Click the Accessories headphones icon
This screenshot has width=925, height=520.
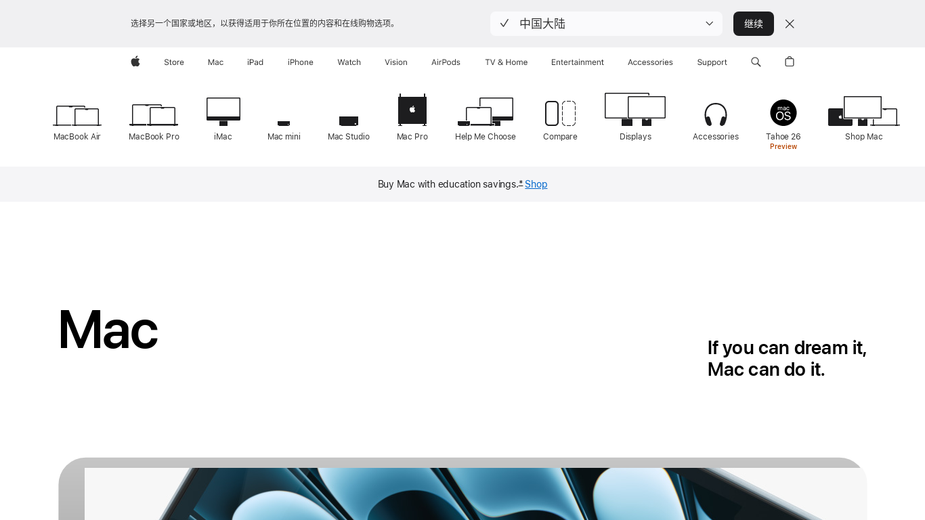click(x=716, y=115)
